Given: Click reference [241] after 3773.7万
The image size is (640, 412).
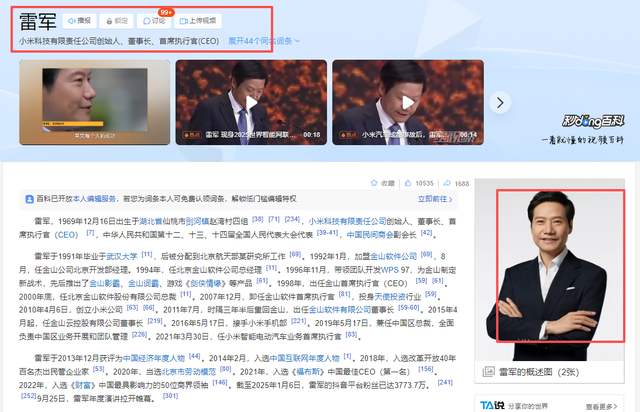Looking at the screenshot, I should pos(445,383).
